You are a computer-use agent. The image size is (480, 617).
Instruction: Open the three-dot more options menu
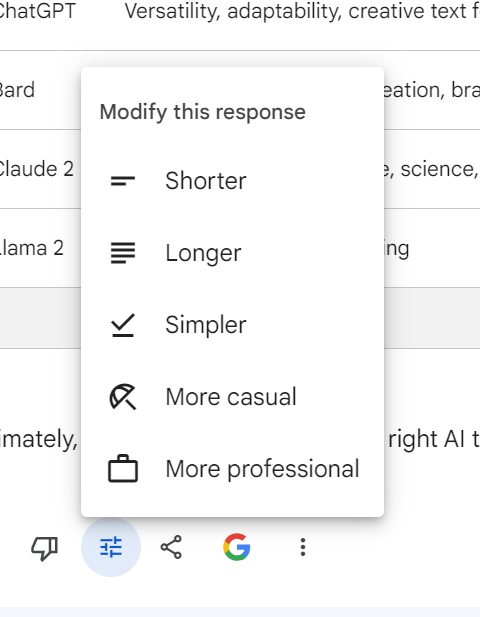click(303, 547)
